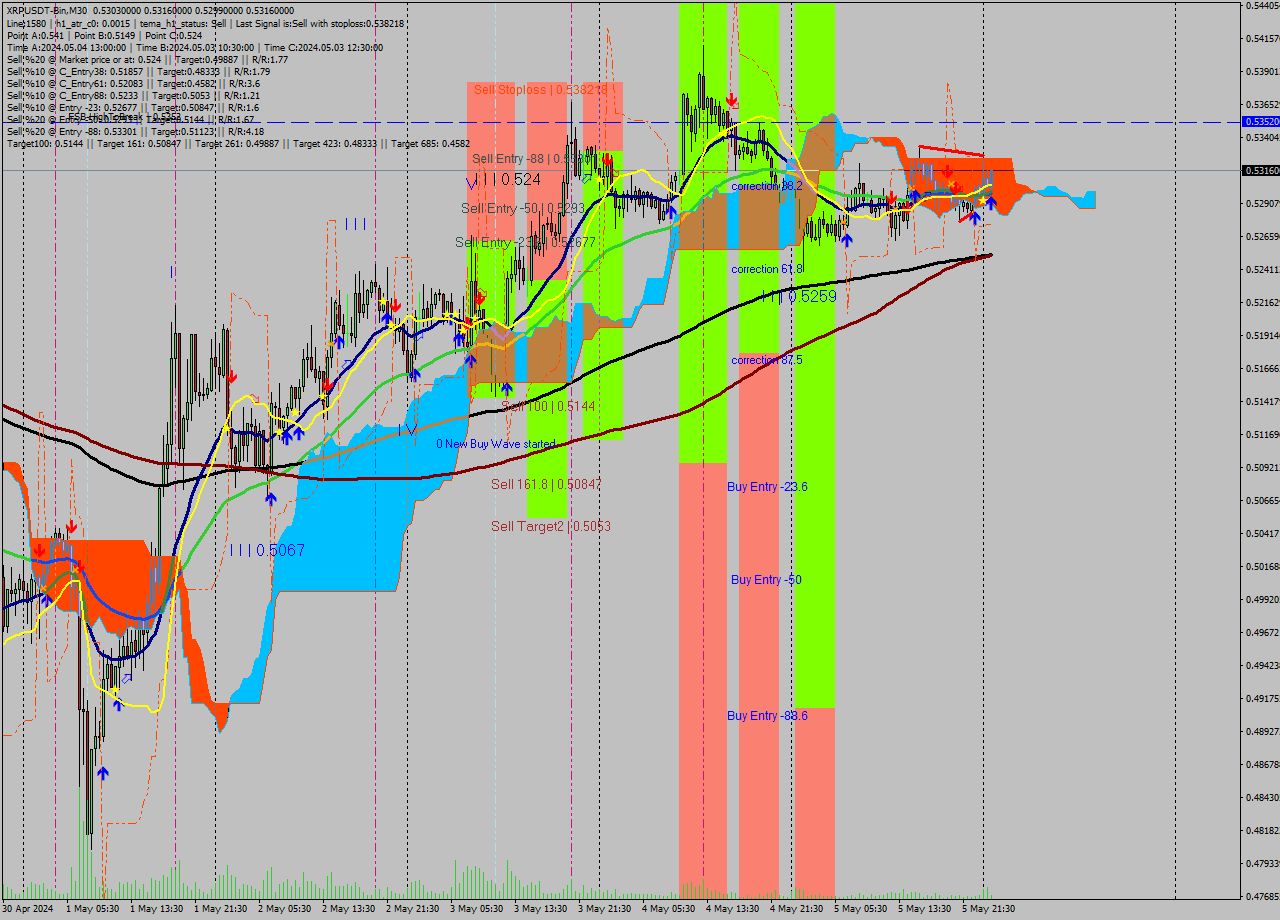Click the '30 Apr 2024' time axis label
Viewport: 1280px width, 920px height.
pyautogui.click(x=28, y=909)
